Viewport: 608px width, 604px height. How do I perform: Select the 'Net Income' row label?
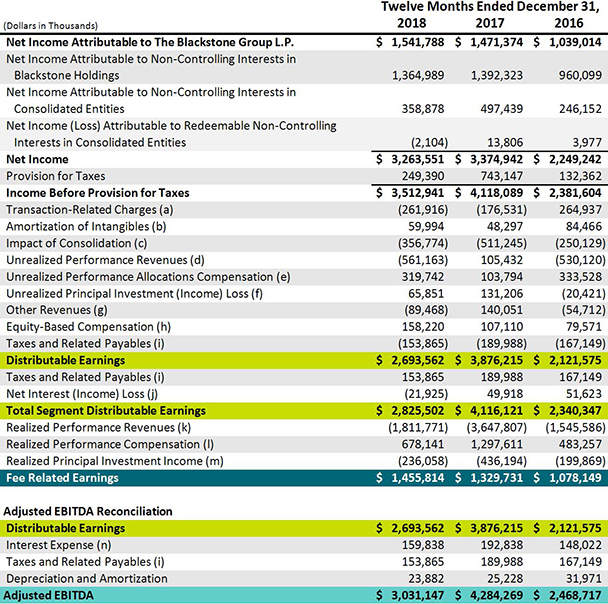(x=37, y=159)
